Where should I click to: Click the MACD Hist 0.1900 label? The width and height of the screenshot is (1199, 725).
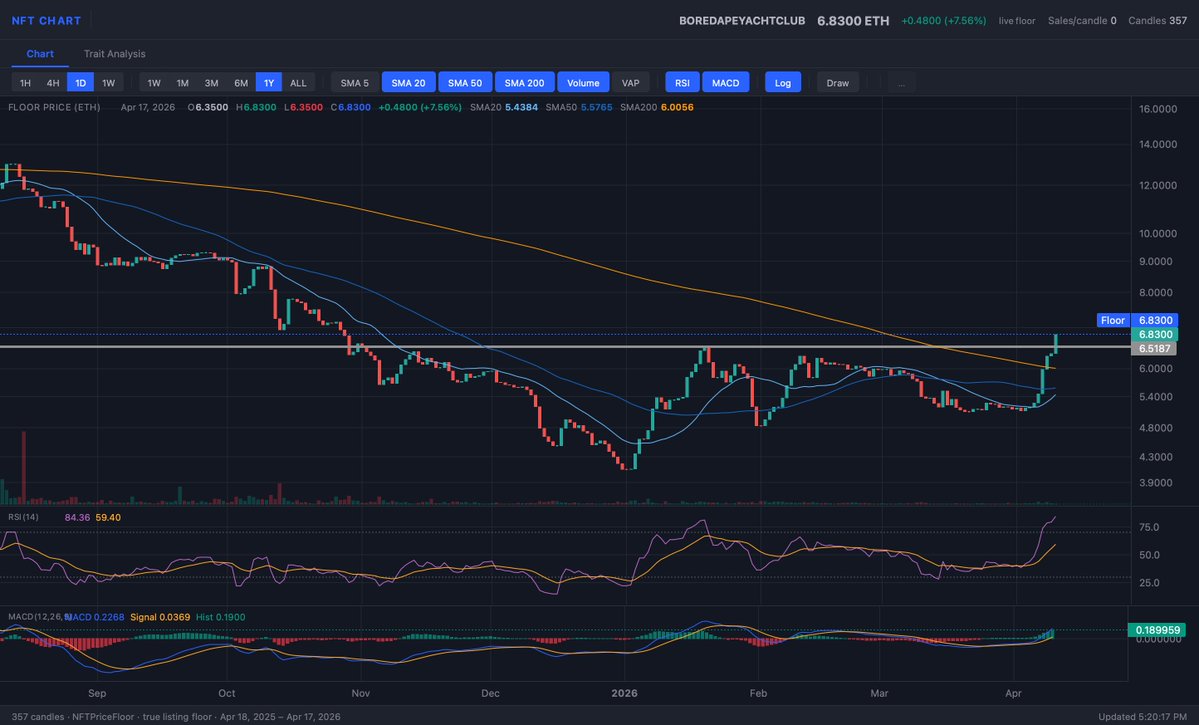(220, 617)
